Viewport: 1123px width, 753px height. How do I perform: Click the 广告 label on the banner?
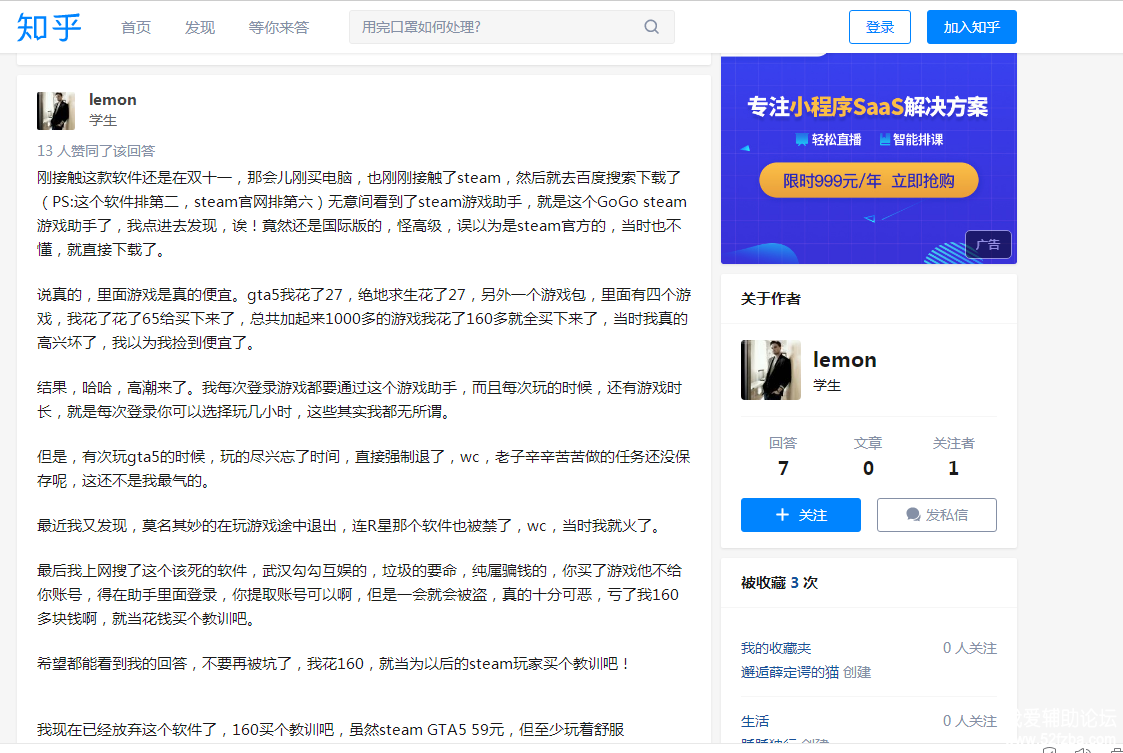click(x=987, y=245)
